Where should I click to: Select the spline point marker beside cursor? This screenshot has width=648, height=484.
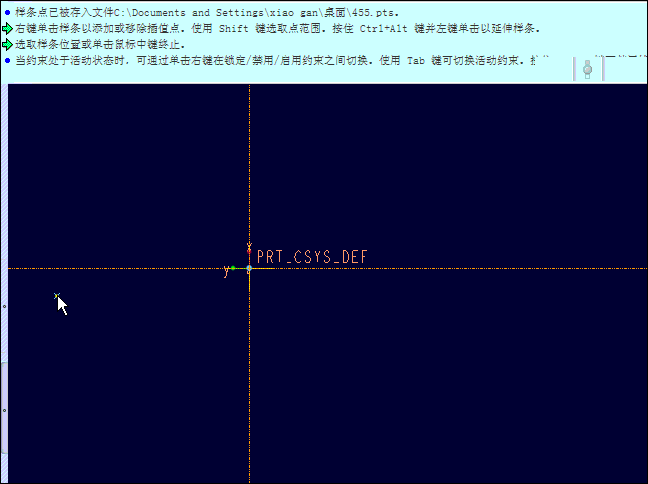pyautogui.click(x=57, y=296)
